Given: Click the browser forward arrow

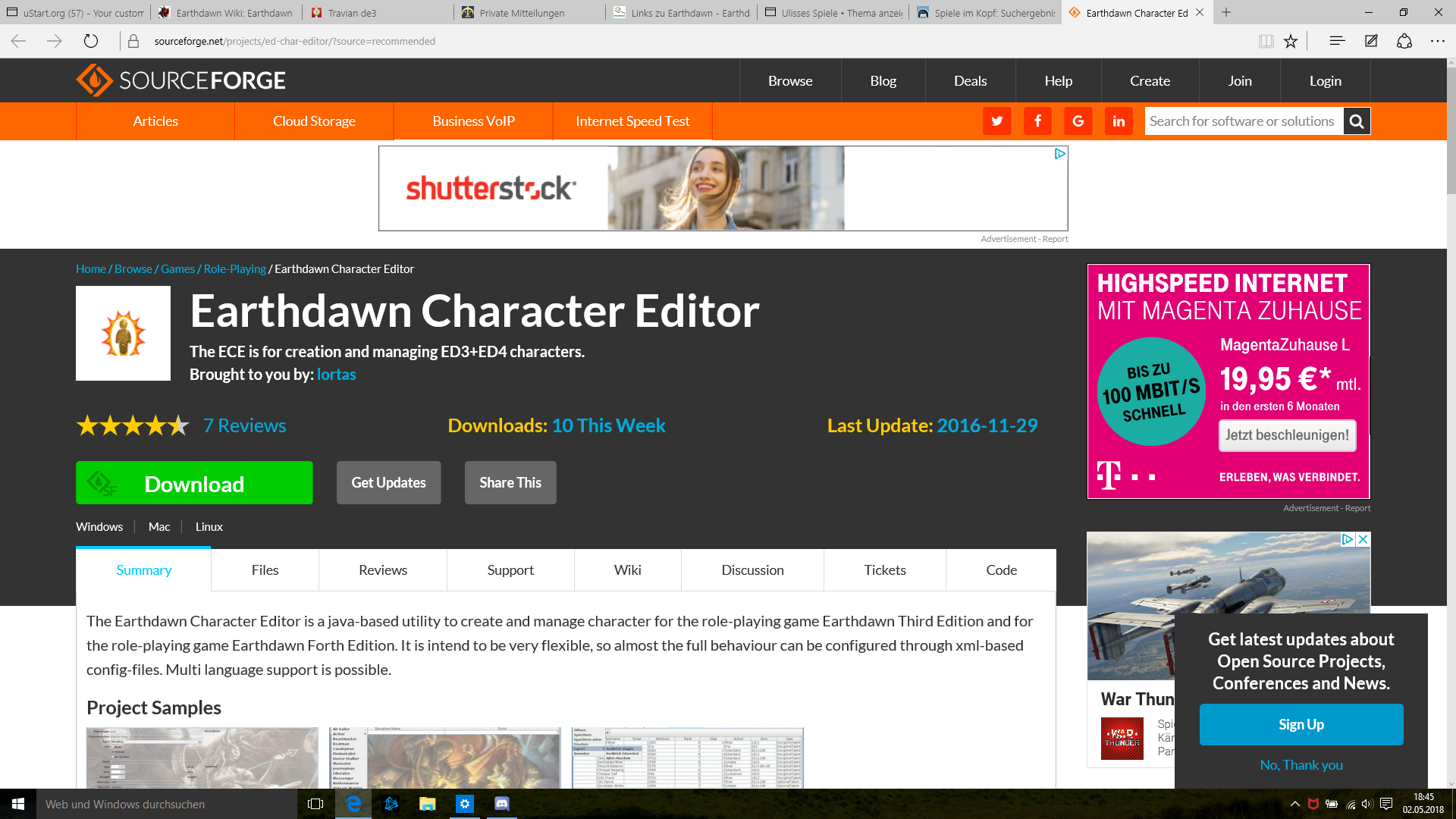Looking at the screenshot, I should point(55,41).
